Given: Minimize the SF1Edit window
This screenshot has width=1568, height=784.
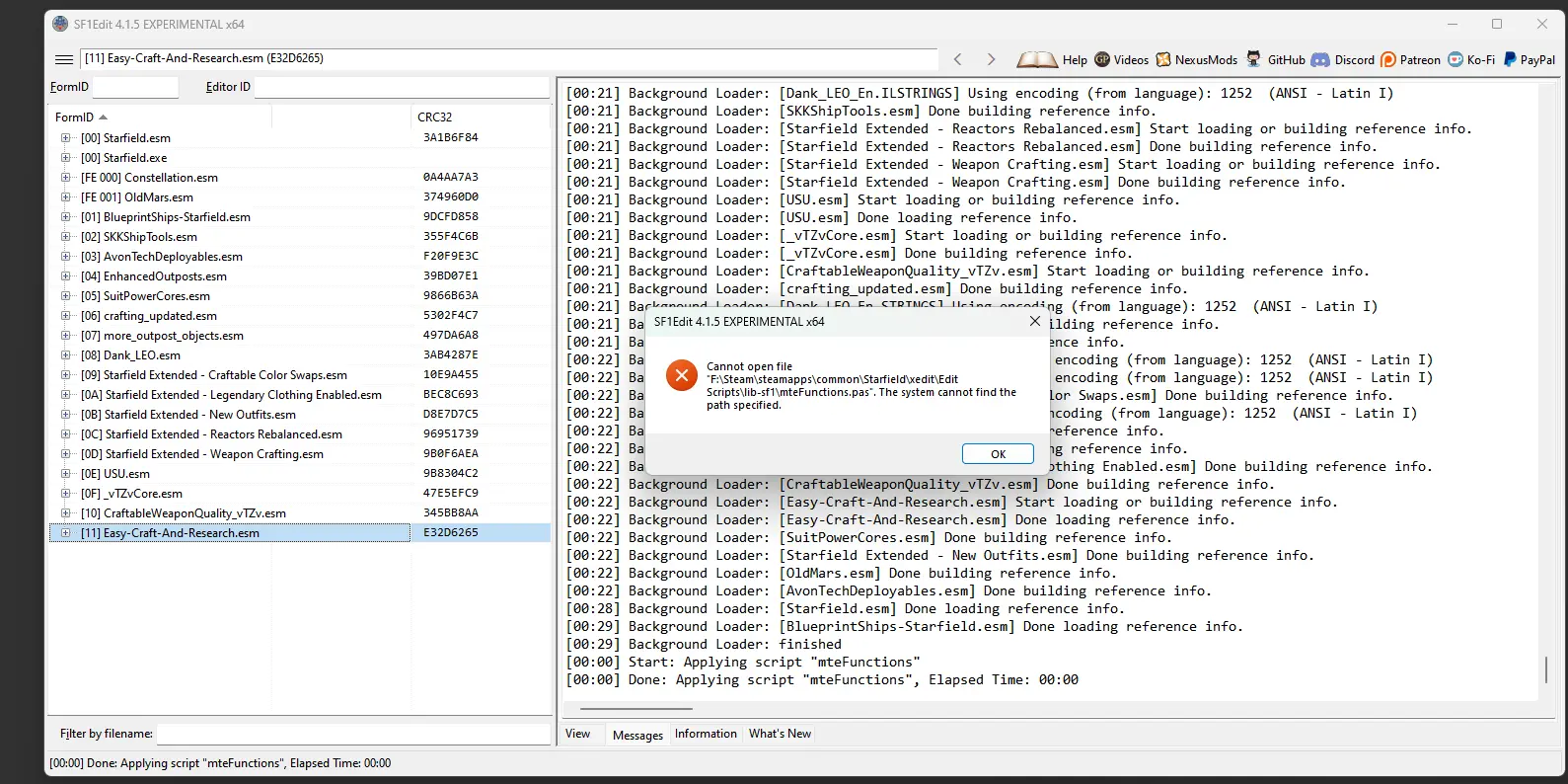Looking at the screenshot, I should point(1453,24).
